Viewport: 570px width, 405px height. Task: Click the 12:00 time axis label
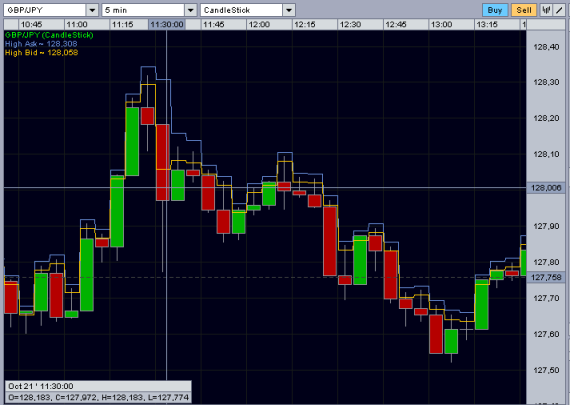click(x=259, y=25)
